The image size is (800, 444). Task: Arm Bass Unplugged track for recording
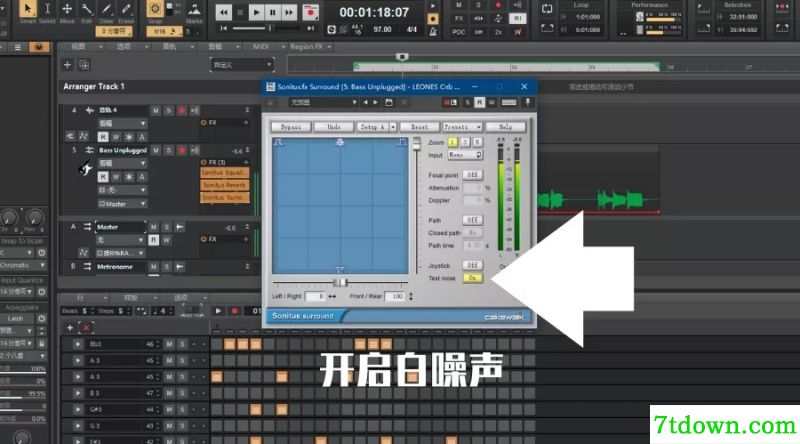(181, 150)
